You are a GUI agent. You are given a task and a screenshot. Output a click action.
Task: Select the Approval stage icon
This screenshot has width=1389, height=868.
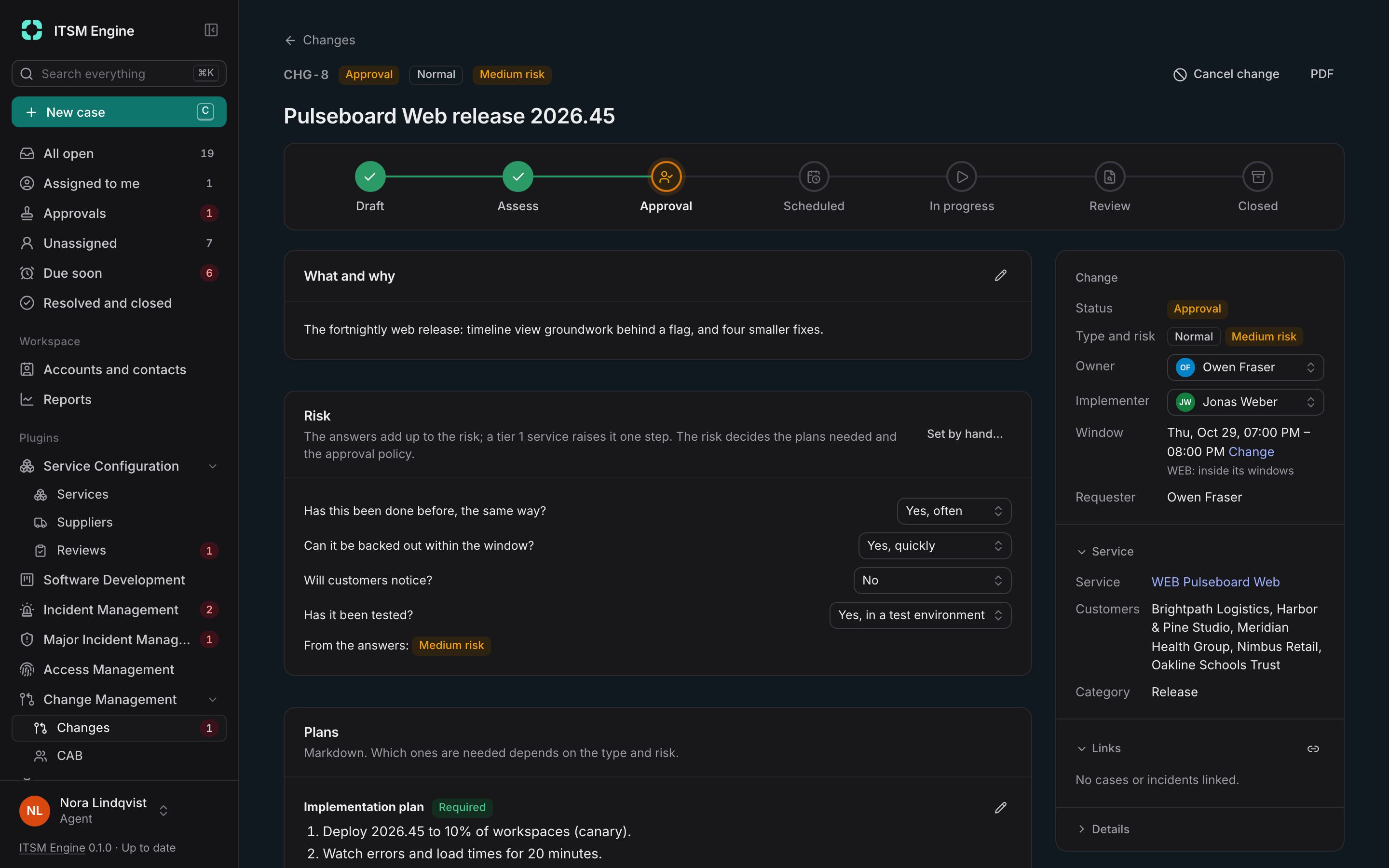(x=666, y=177)
